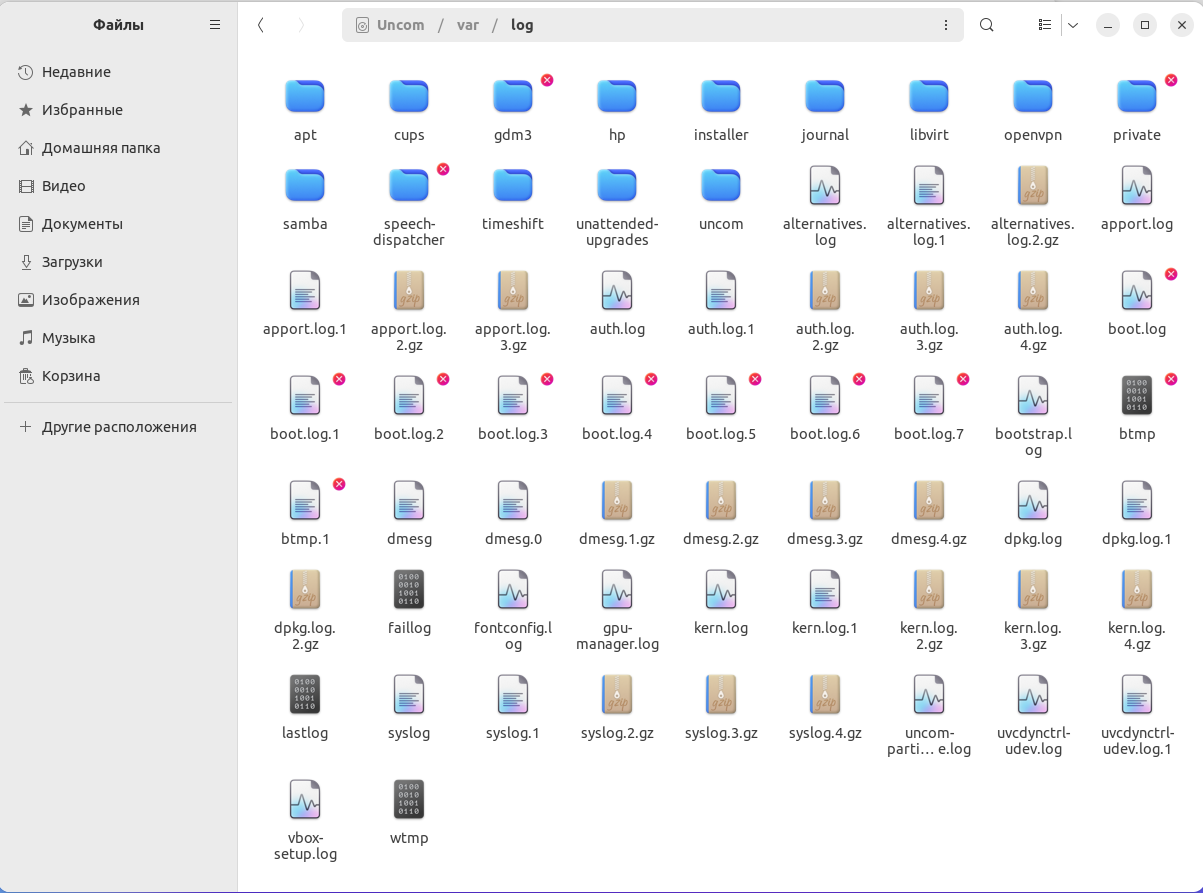Select the kern.log file icon

[x=721, y=590]
